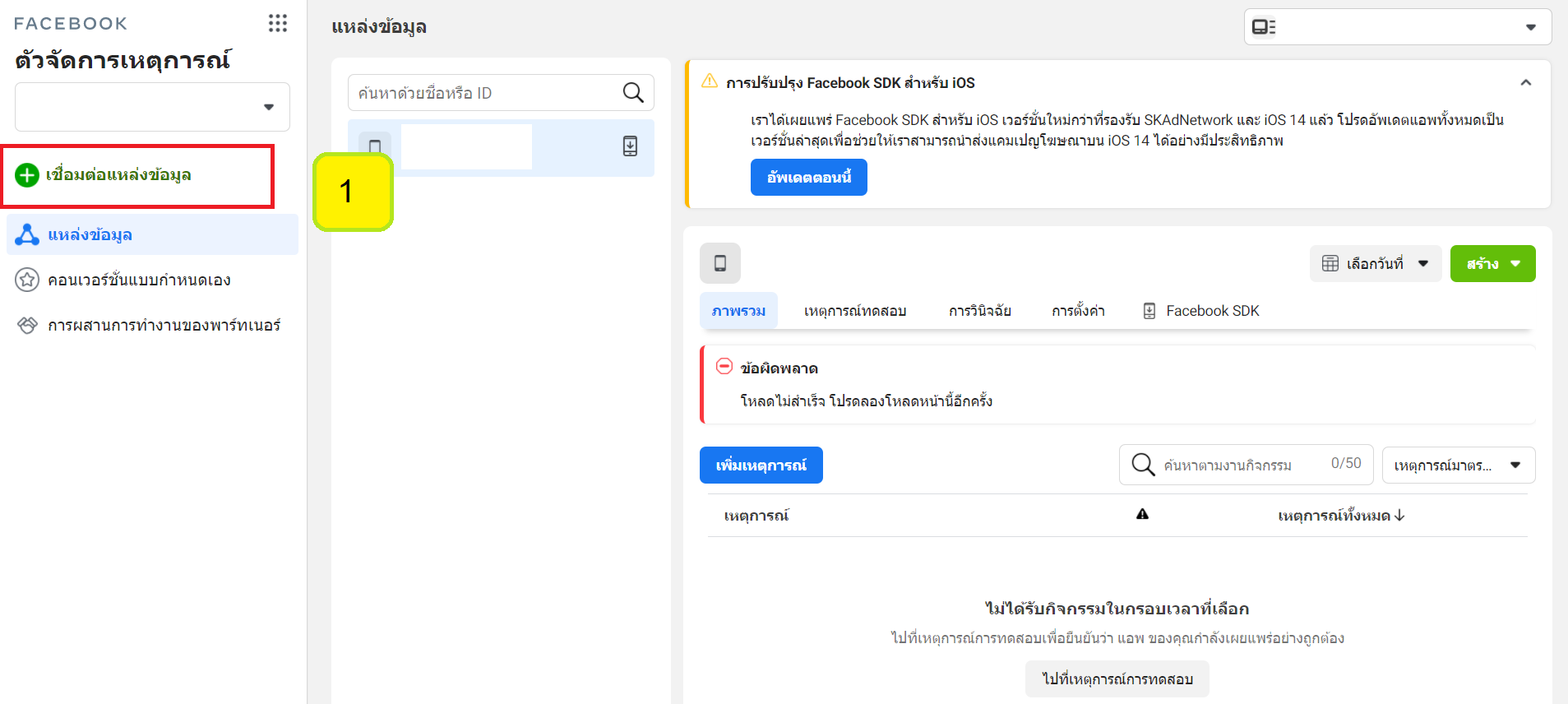This screenshot has height=704, width=1568.
Task: Select the highlighted data source row
Action: click(502, 148)
